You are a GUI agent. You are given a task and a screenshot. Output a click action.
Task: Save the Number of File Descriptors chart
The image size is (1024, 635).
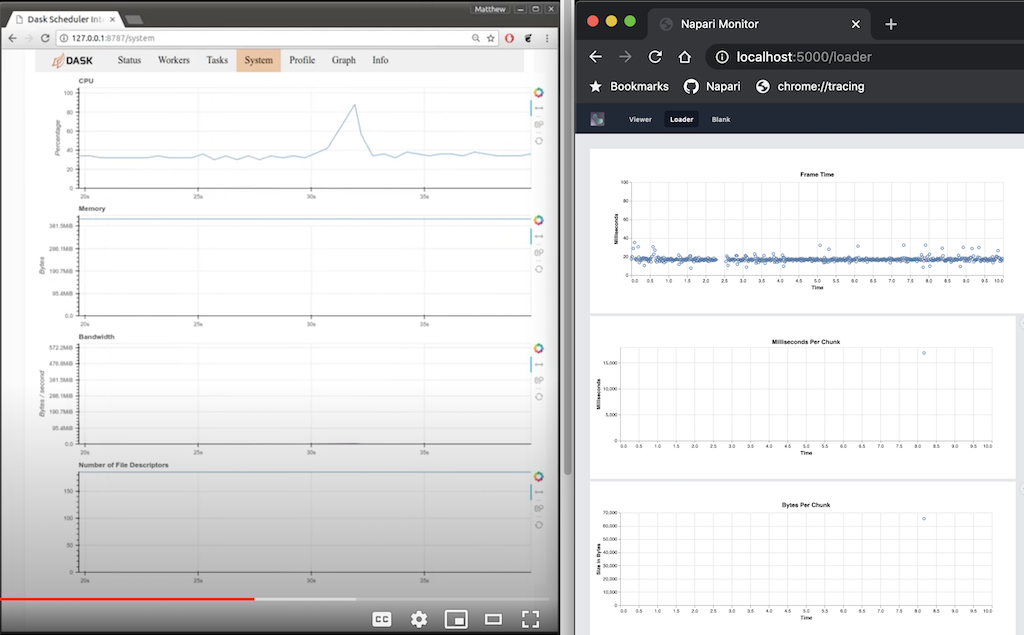(x=539, y=506)
